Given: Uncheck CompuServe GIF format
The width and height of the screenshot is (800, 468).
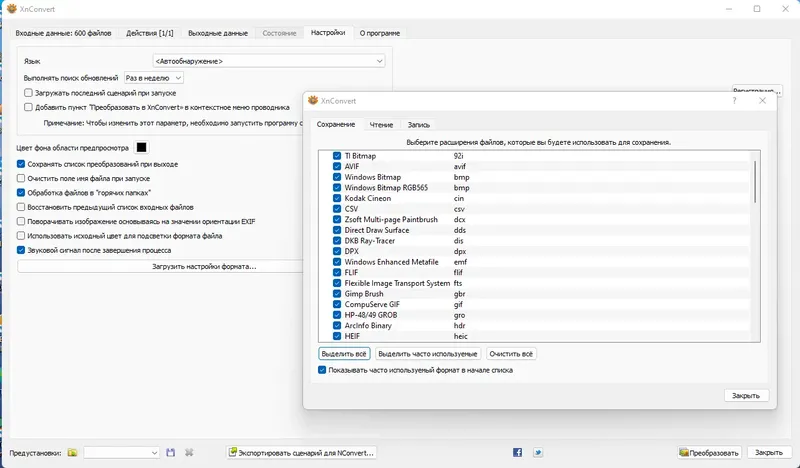Looking at the screenshot, I should click(337, 304).
